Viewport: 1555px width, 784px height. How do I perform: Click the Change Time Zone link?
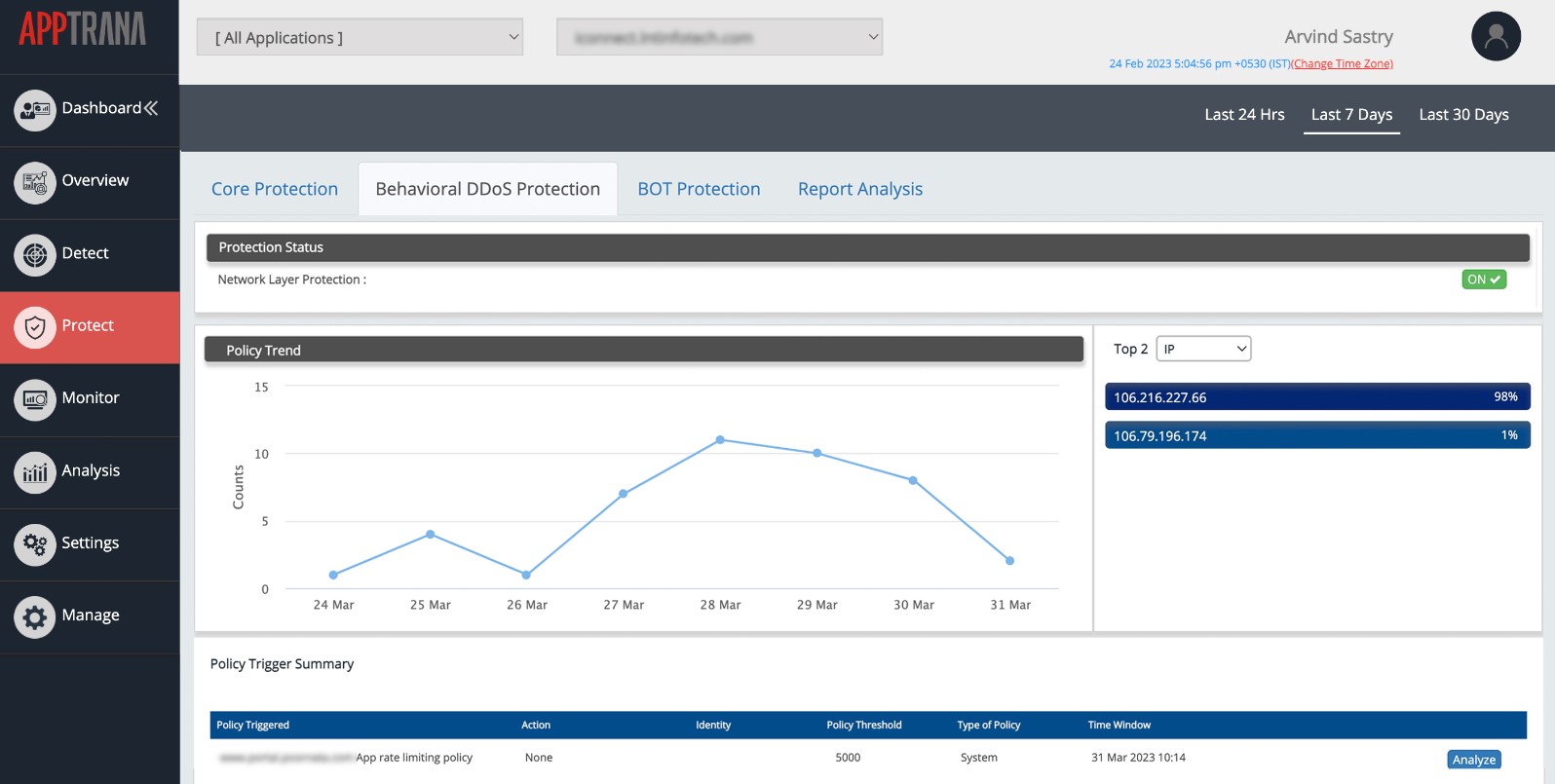[1342, 63]
